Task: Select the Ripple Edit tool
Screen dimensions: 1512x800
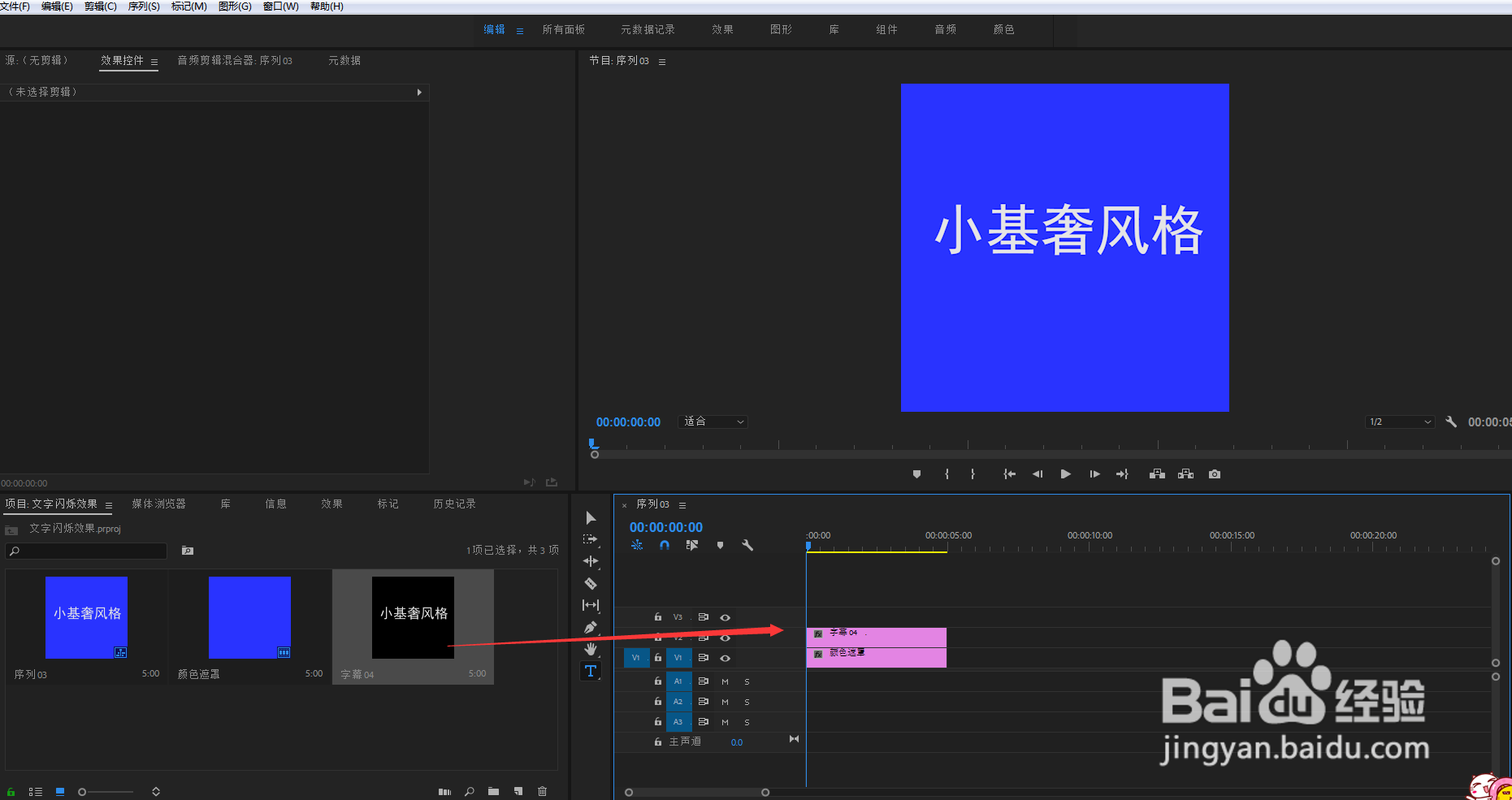Action: click(591, 561)
